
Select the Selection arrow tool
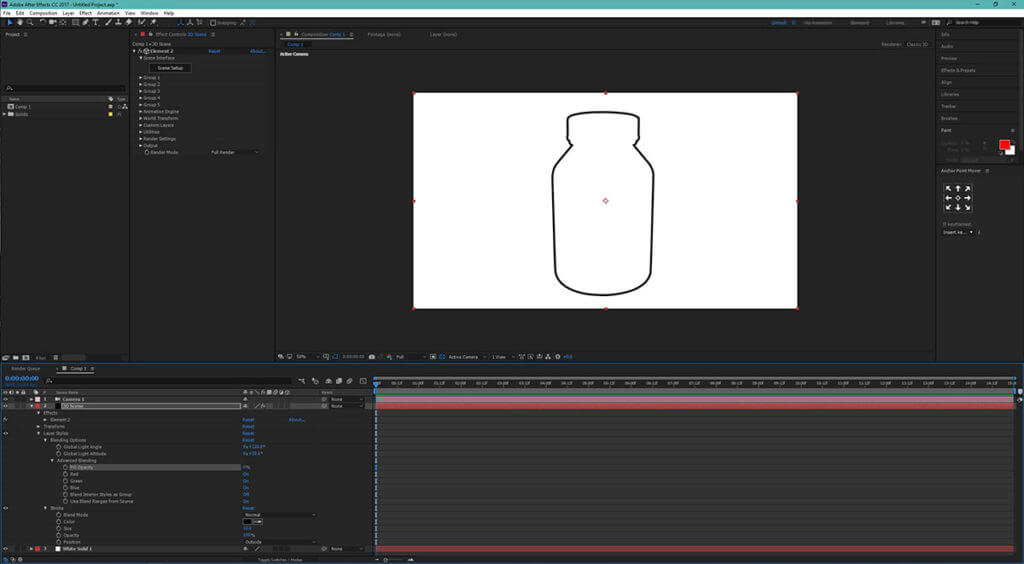pyautogui.click(x=10, y=22)
